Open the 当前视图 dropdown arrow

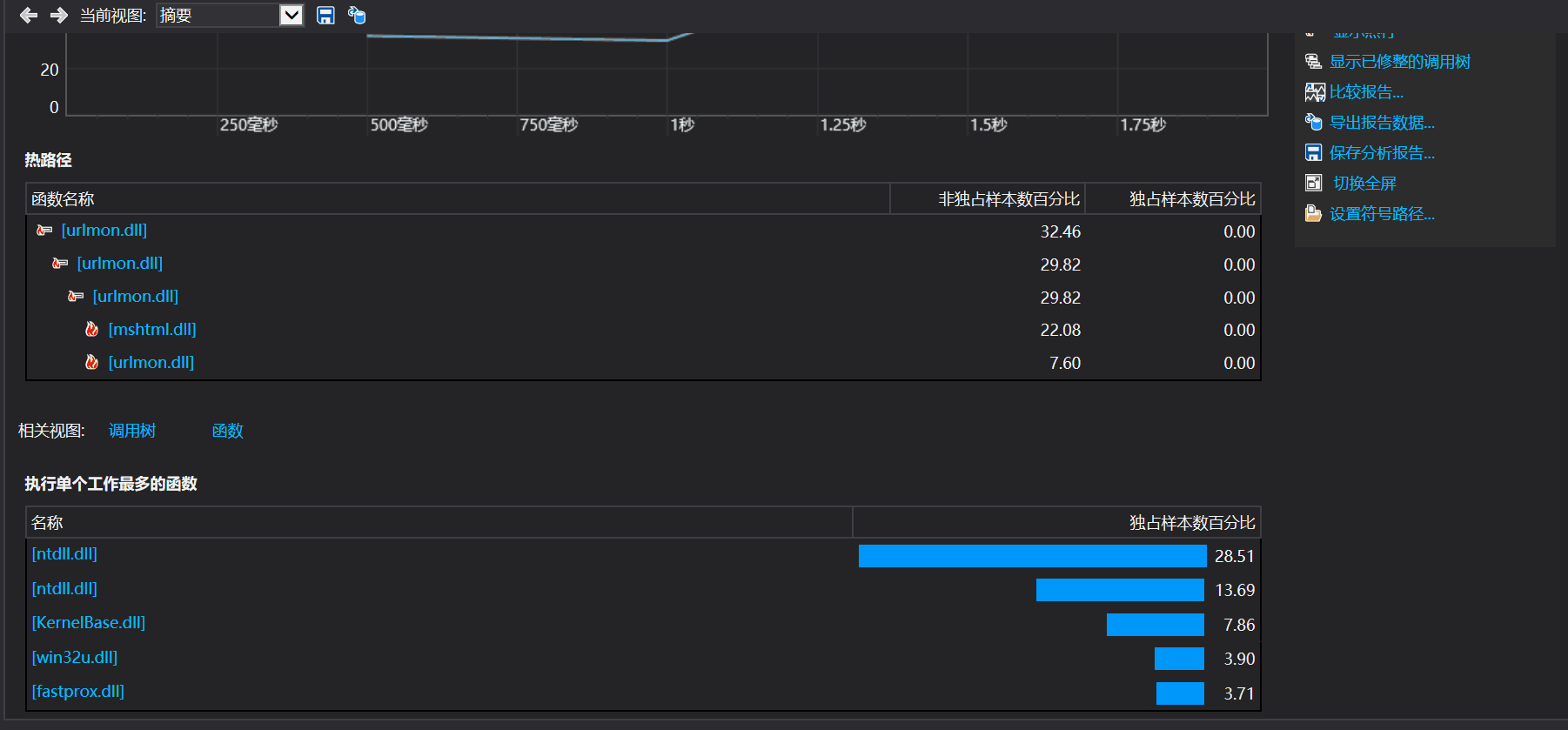[x=291, y=15]
